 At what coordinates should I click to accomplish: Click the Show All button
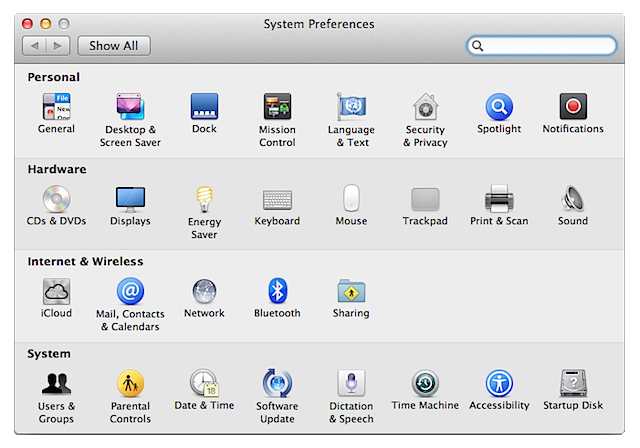114,46
